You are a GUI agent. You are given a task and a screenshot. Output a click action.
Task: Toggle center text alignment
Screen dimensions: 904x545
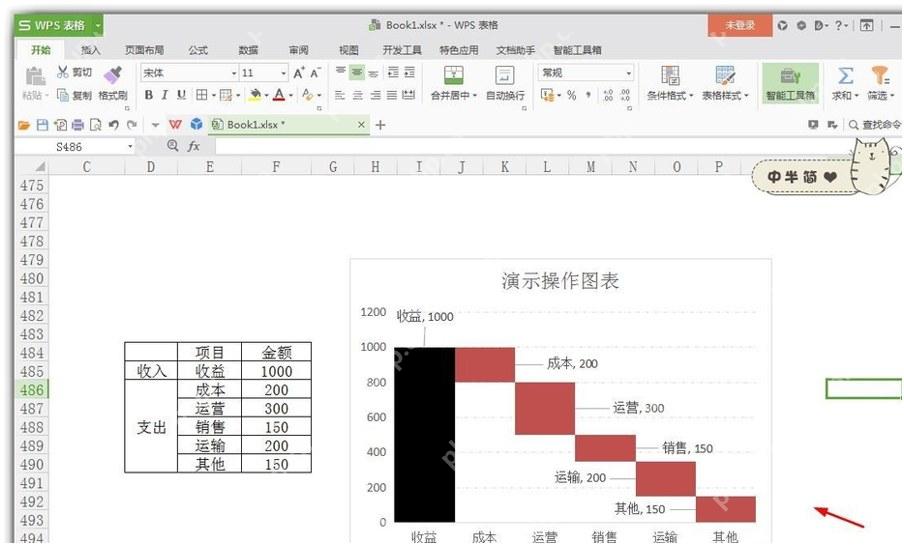point(357,95)
